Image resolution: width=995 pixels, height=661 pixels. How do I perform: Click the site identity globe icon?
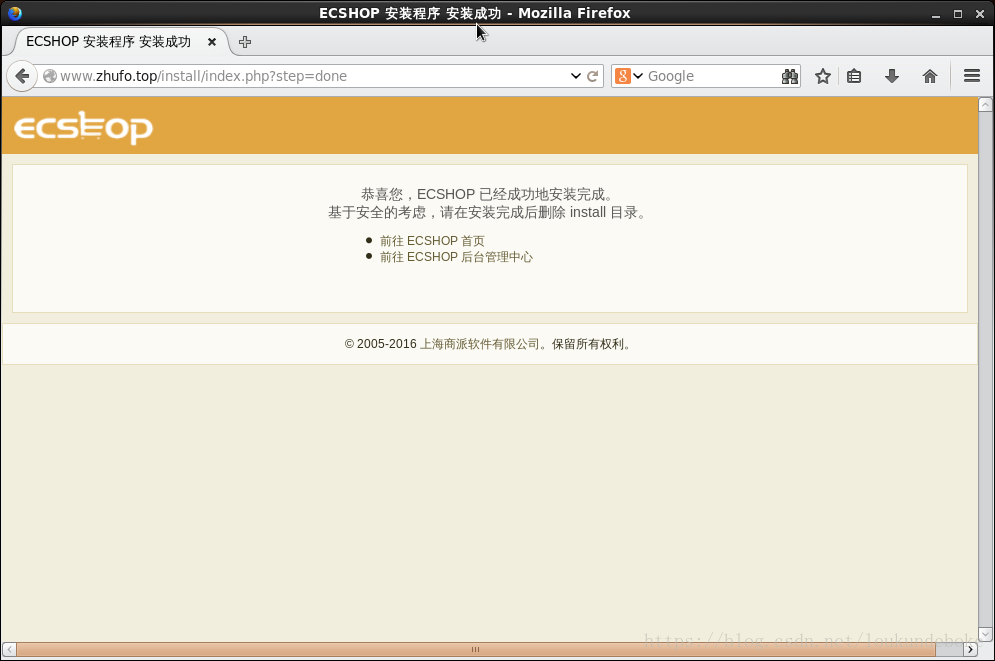point(49,76)
